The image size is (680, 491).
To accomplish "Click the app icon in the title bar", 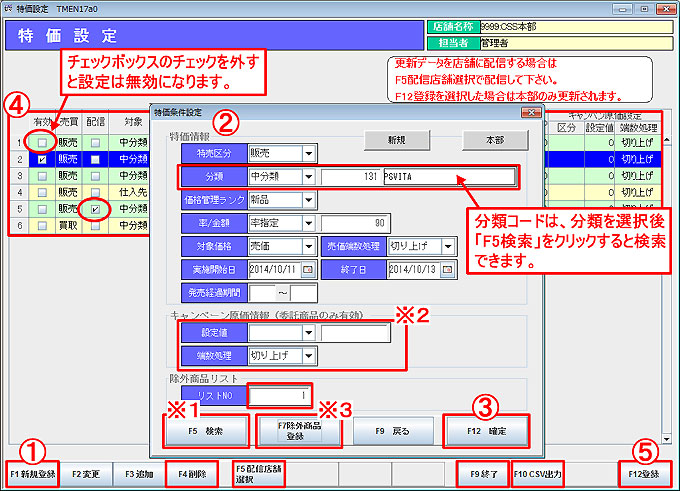I will tap(8, 9).
